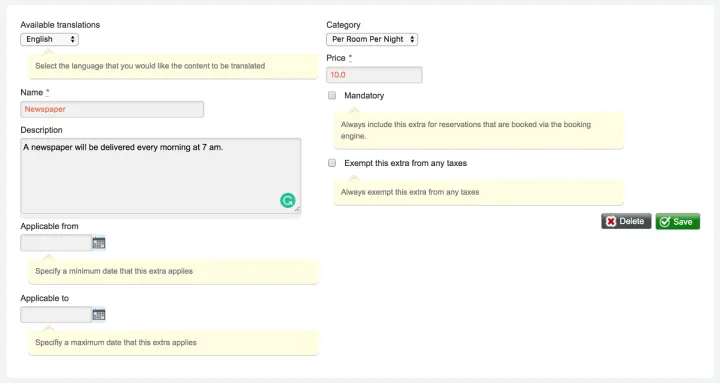
Task: Click the Save button
Action: tap(678, 221)
